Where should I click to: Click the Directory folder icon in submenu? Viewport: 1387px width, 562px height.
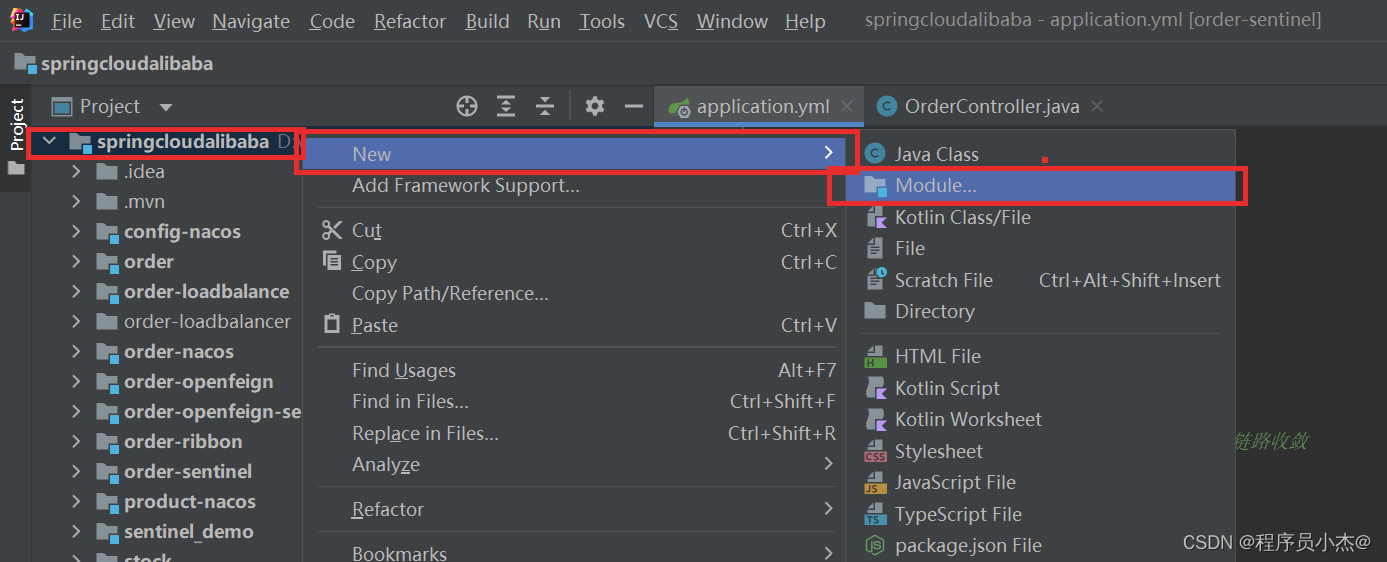tap(876, 311)
